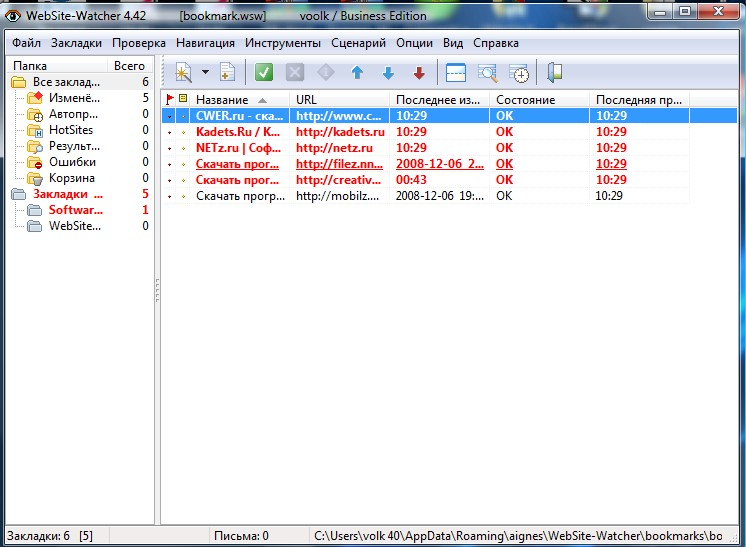Click the Письма: 0 status entry

(241, 536)
